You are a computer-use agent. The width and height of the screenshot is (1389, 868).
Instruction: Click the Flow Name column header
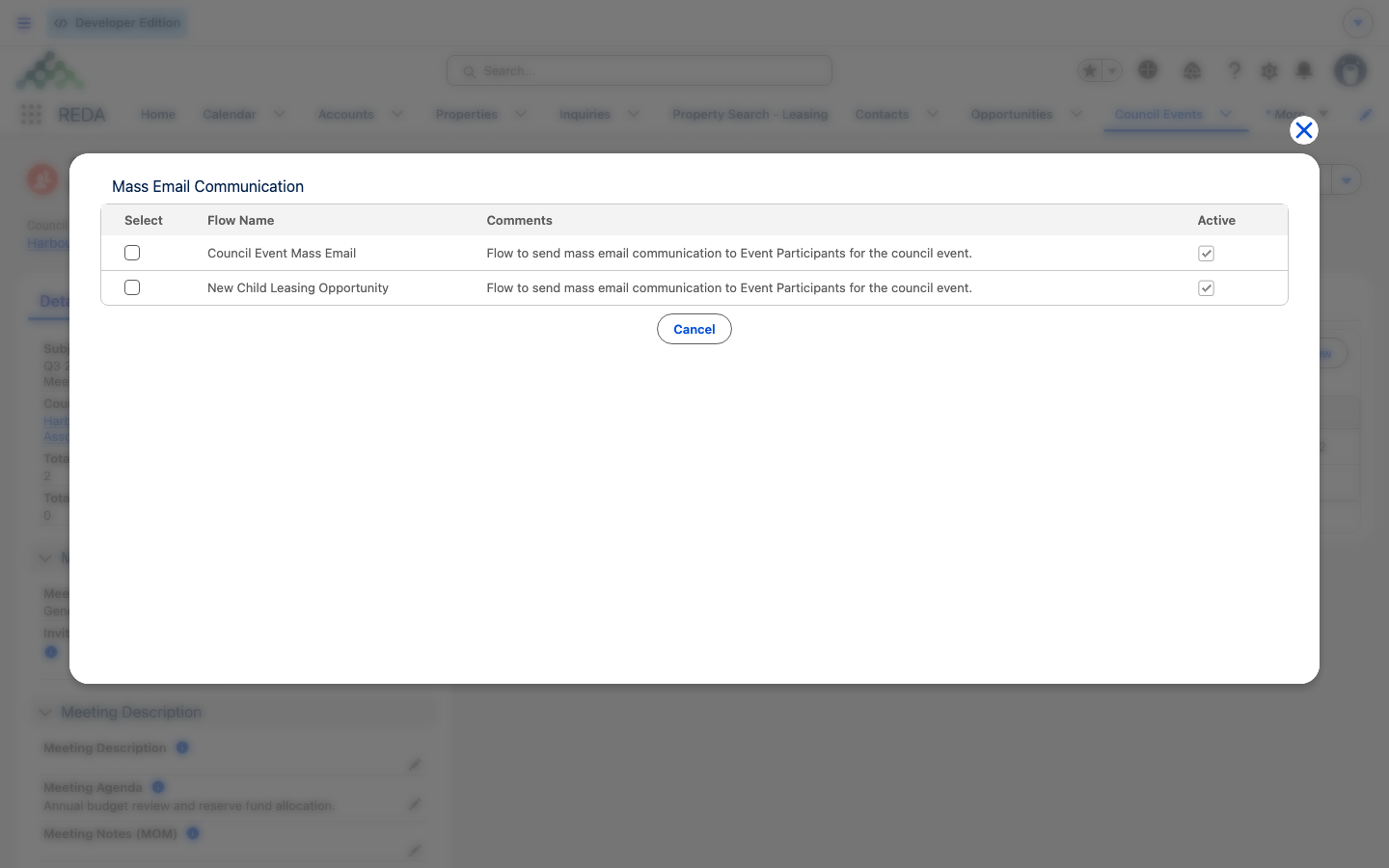(x=240, y=220)
